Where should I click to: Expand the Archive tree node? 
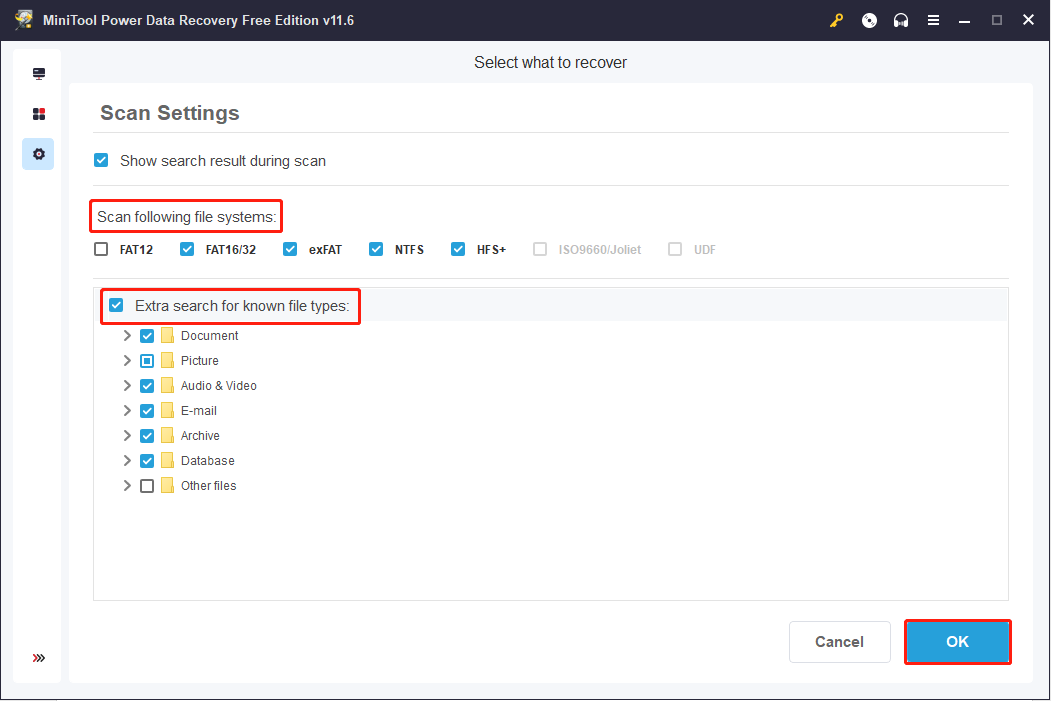click(x=127, y=436)
